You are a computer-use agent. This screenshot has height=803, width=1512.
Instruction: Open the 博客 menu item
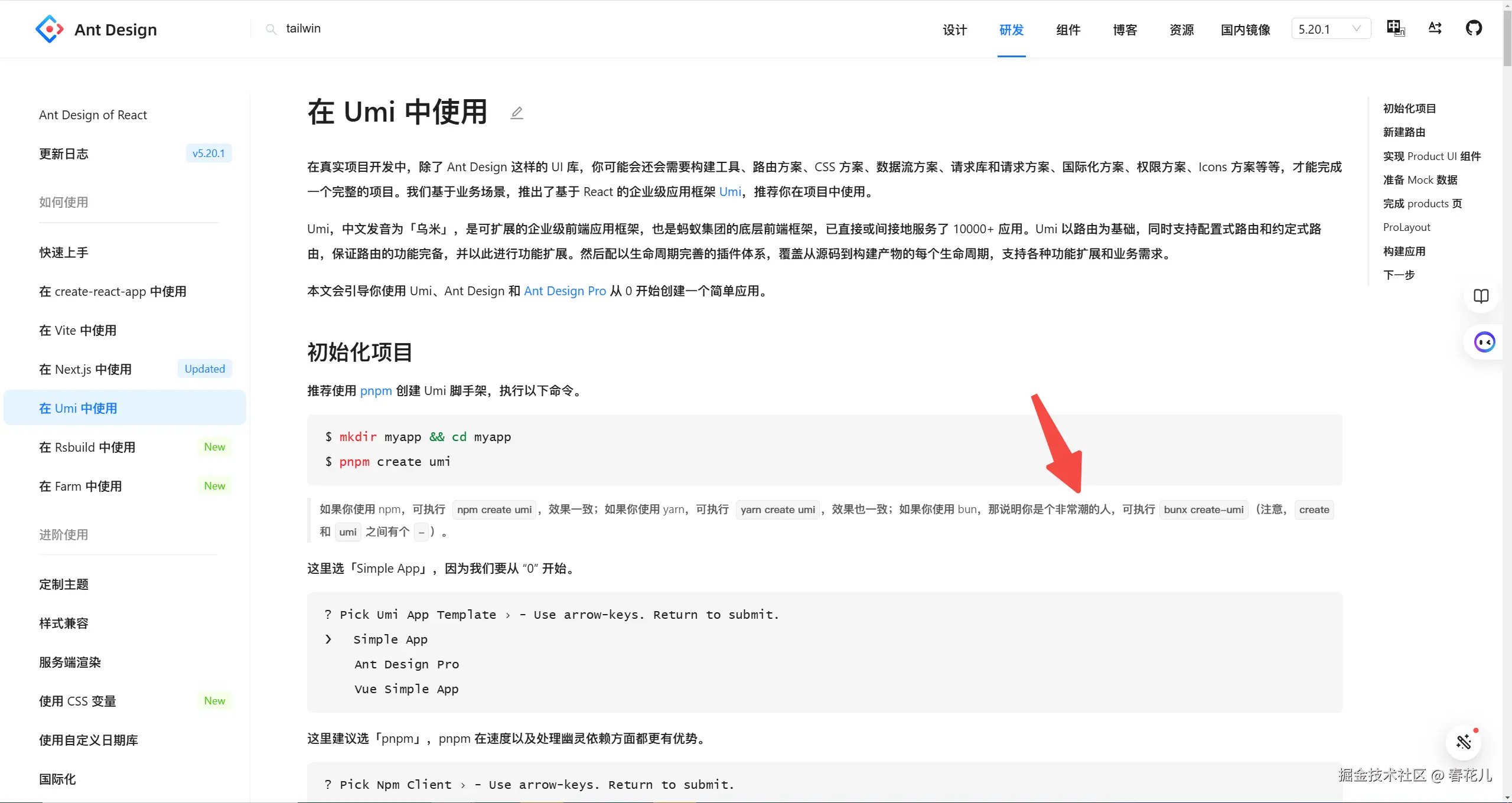(1124, 30)
